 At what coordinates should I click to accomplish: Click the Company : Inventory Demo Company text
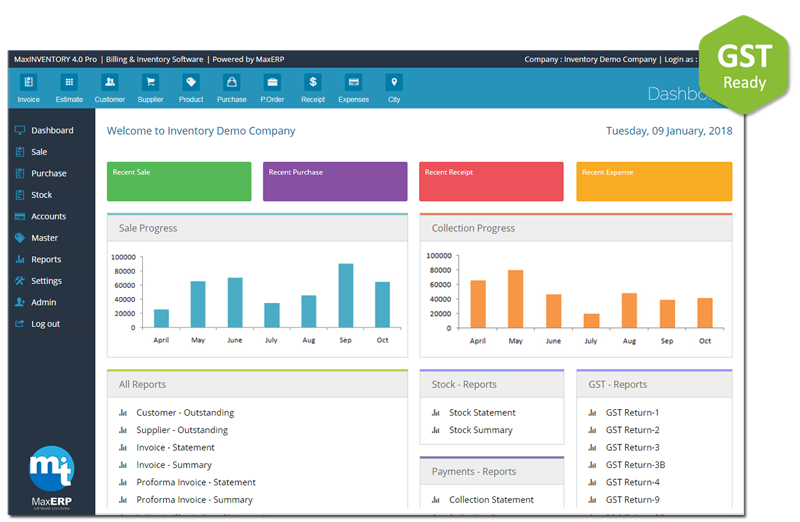click(x=590, y=59)
